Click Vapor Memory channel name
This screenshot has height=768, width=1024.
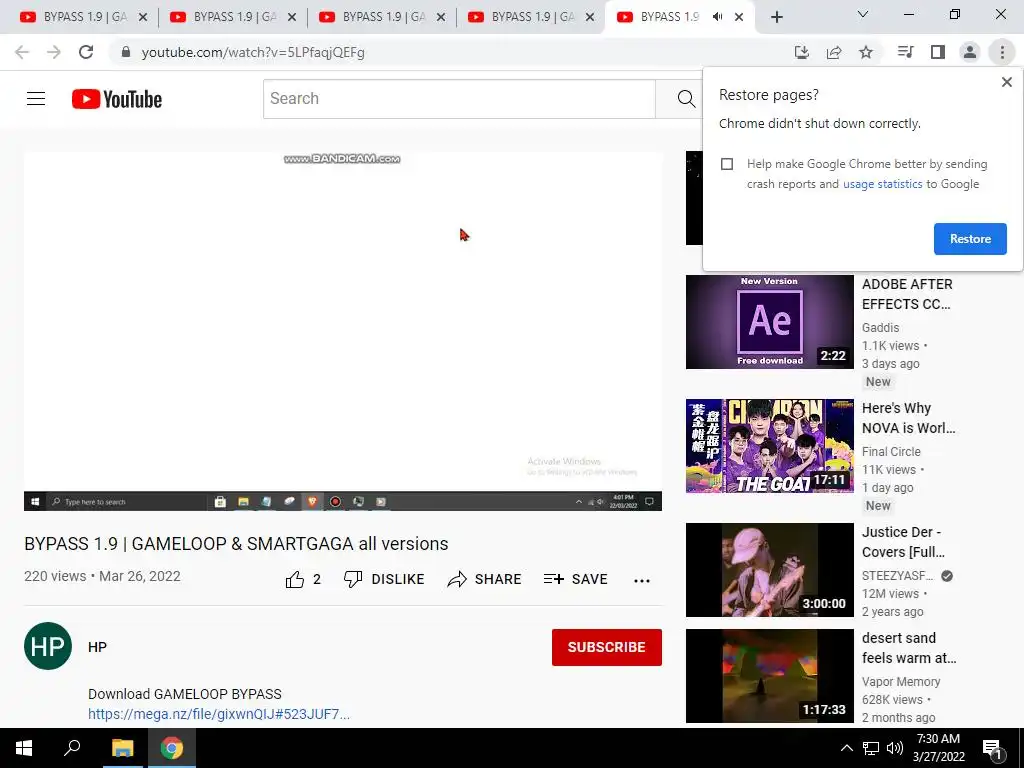[x=901, y=682]
